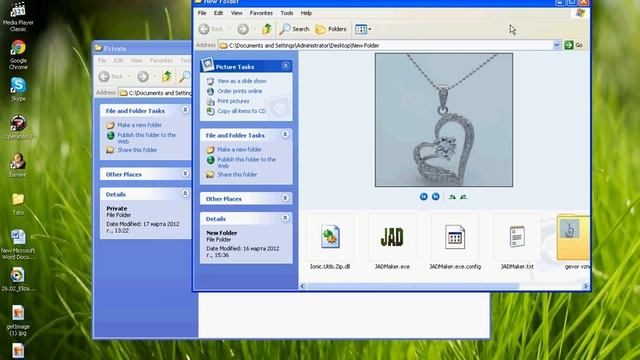The width and height of the screenshot is (640, 360).
Task: Click Previous Image filmstrip button
Action: coord(424,197)
